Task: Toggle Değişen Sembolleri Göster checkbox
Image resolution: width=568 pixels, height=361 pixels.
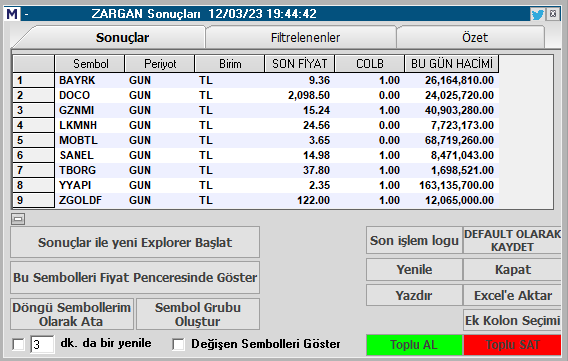Action: point(178,344)
